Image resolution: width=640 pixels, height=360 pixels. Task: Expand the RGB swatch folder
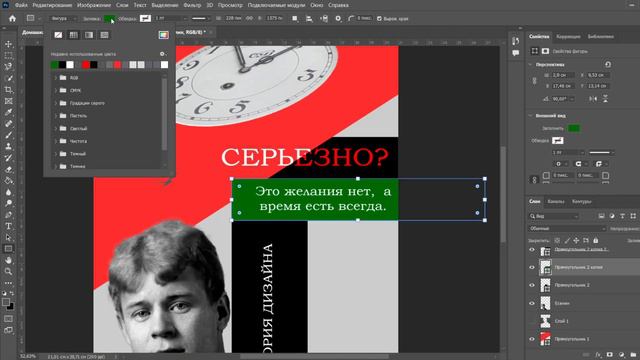(56, 78)
